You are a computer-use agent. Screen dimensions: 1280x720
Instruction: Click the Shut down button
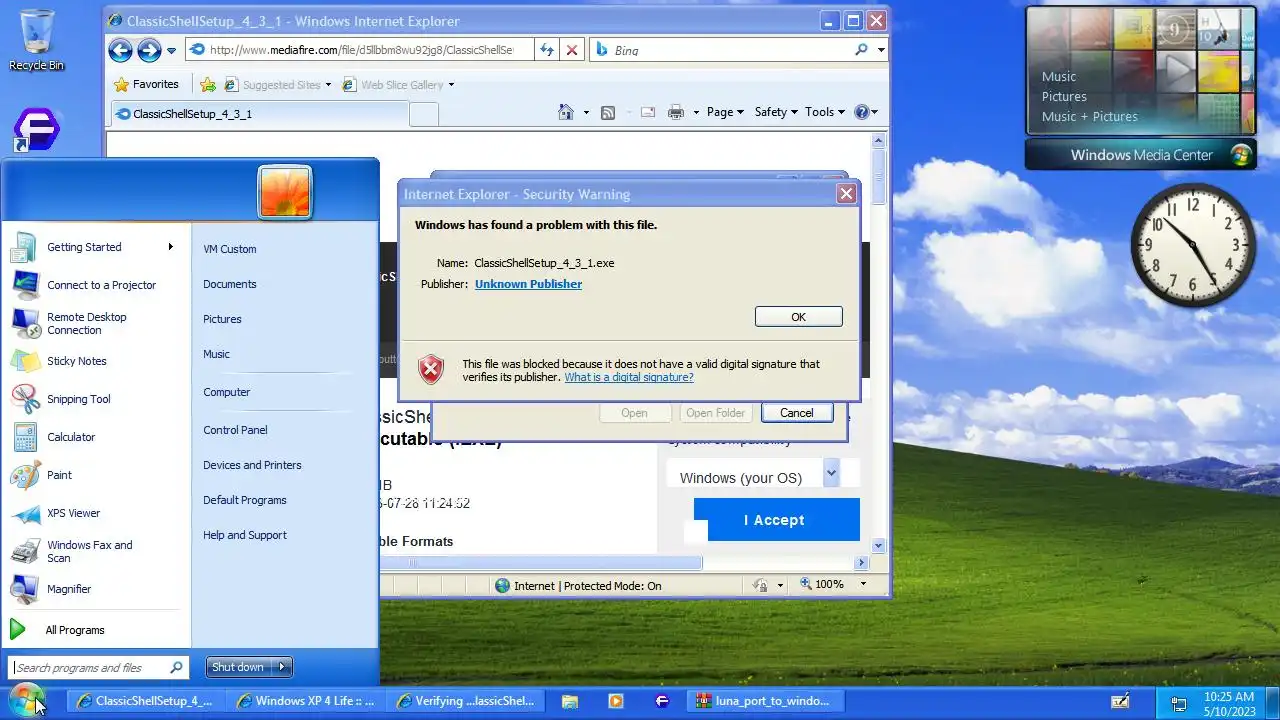(x=238, y=667)
